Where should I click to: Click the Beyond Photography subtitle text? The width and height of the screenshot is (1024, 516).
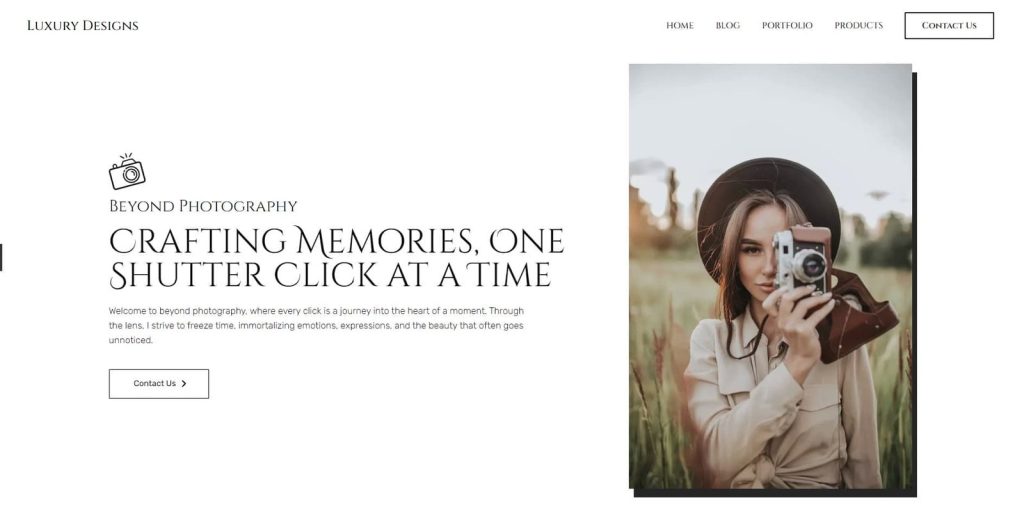tap(203, 206)
